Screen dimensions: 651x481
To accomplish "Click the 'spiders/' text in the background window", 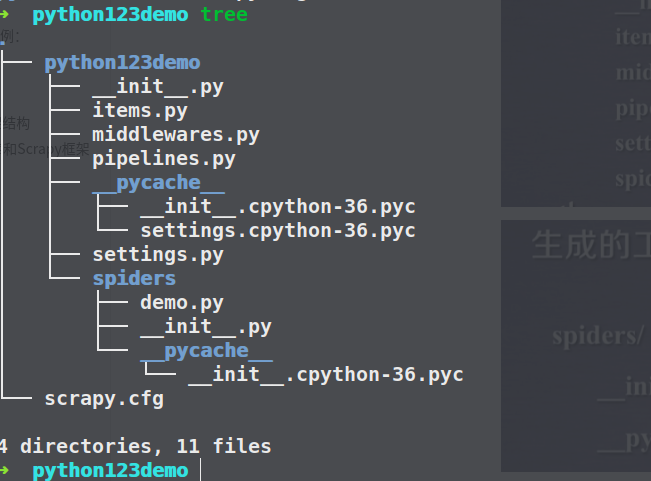I will 598,335.
